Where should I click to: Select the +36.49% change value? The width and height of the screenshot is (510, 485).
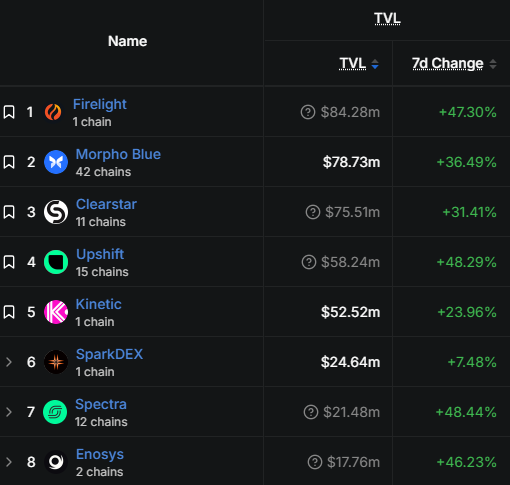click(x=466, y=162)
